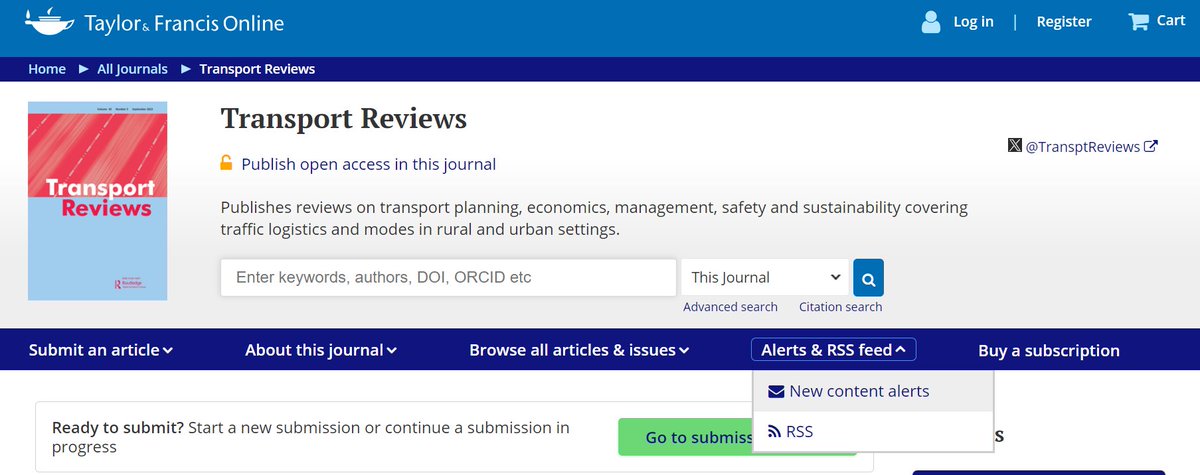Viewport: 1200px width, 475px height.
Task: Go to Home breadcrumb
Action: tap(47, 69)
